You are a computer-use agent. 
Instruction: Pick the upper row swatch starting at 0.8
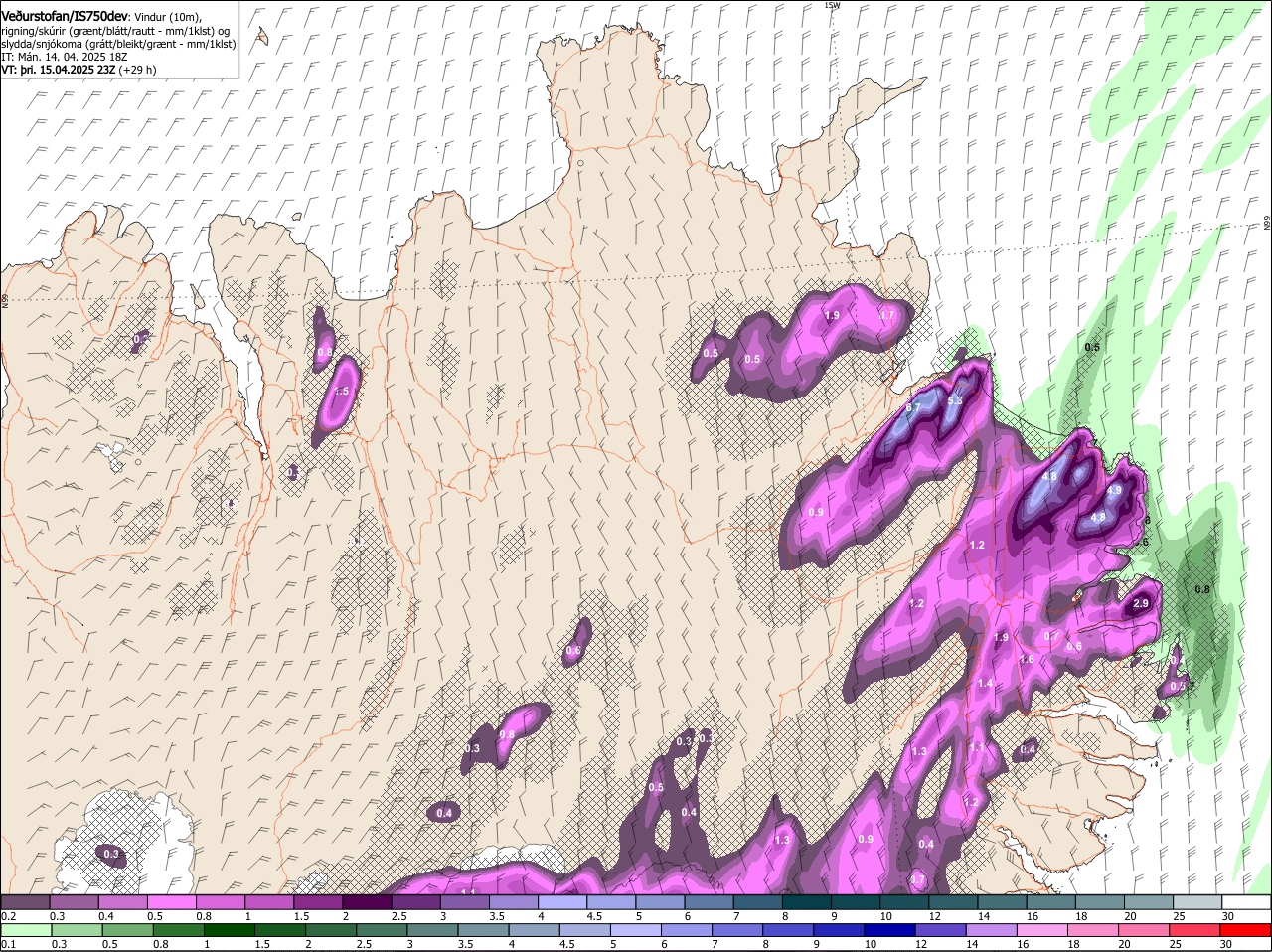coord(220,901)
